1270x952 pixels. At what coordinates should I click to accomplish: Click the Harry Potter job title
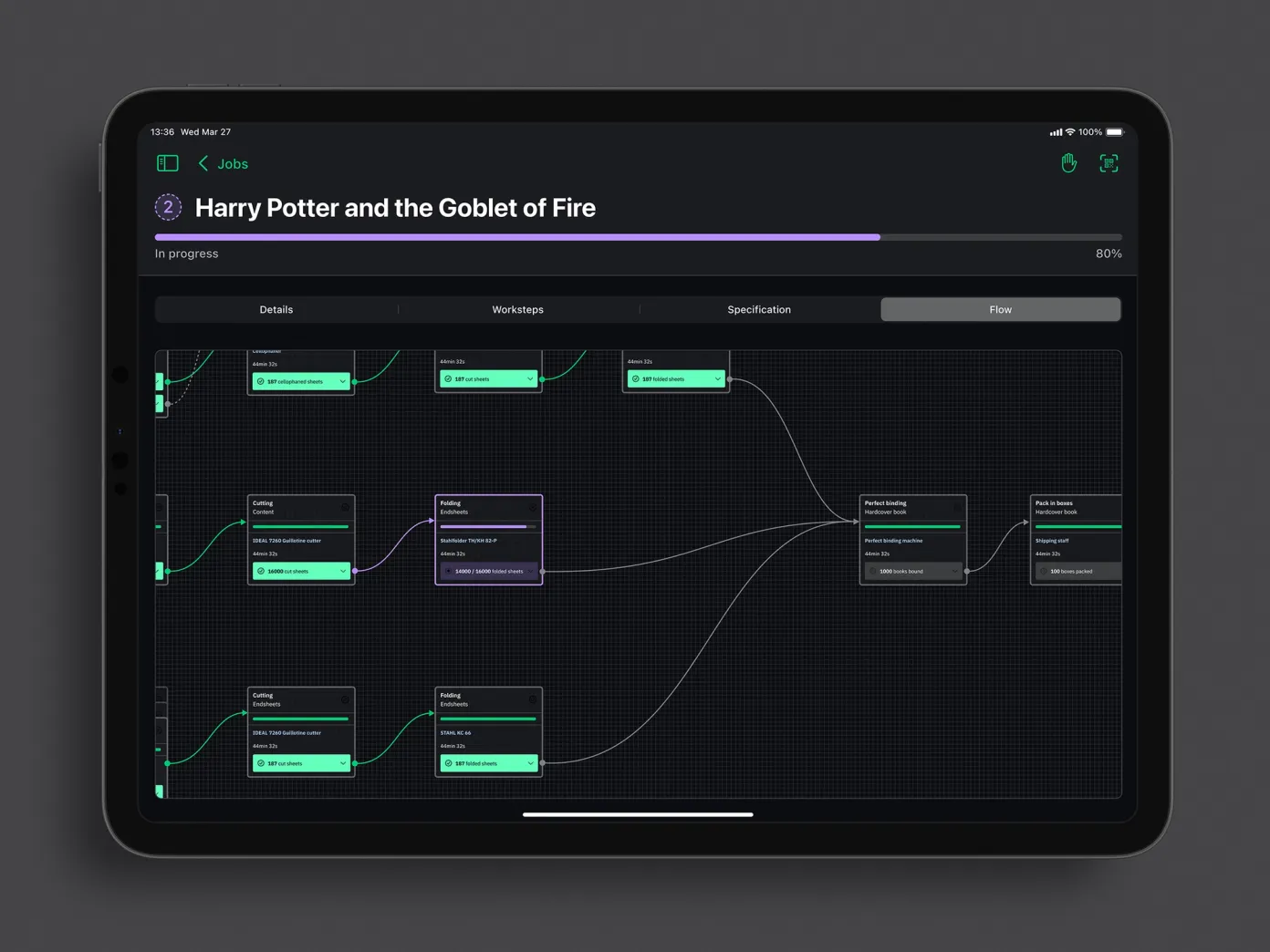tap(395, 208)
